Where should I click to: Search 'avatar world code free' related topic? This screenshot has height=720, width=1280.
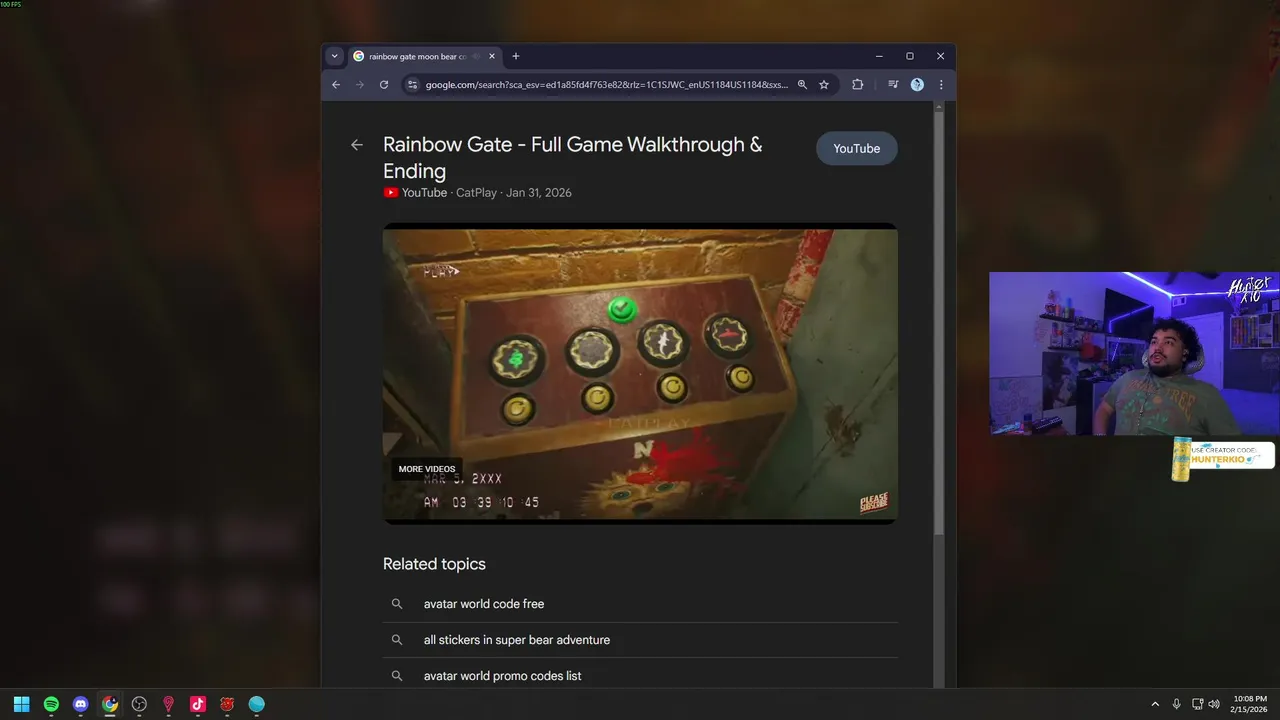click(x=640, y=604)
